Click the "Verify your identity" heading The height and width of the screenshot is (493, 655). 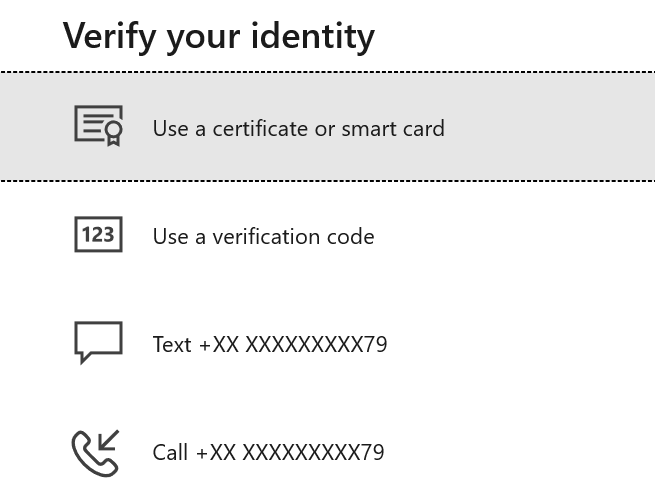tap(218, 36)
